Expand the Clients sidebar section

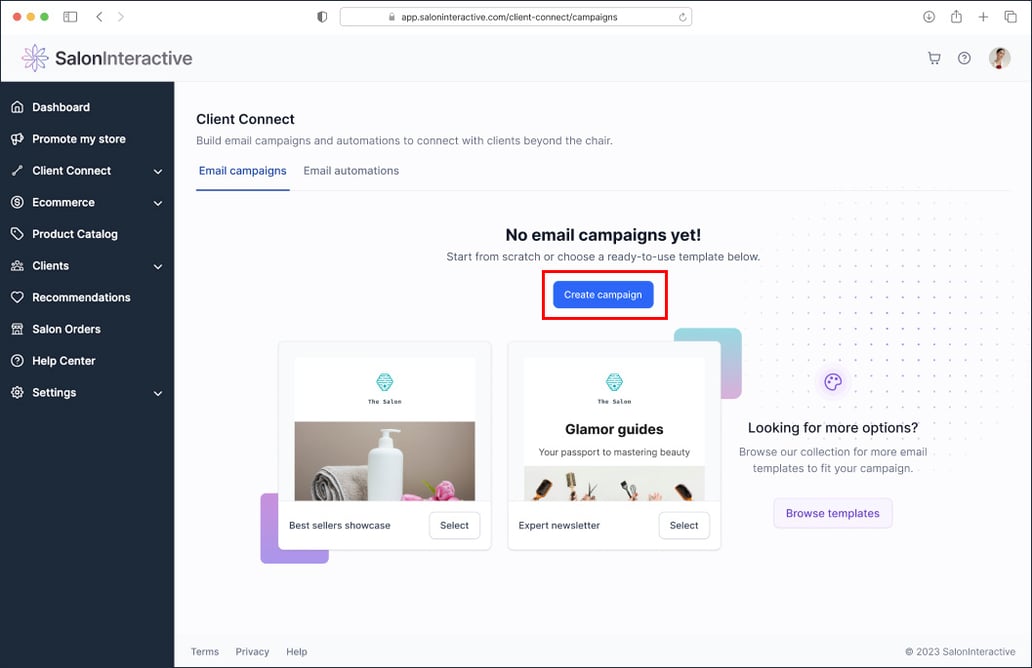[157, 265]
